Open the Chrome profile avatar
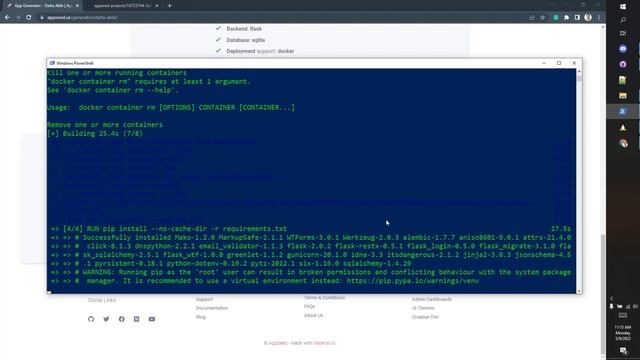The width and height of the screenshot is (640, 360). click(x=588, y=18)
